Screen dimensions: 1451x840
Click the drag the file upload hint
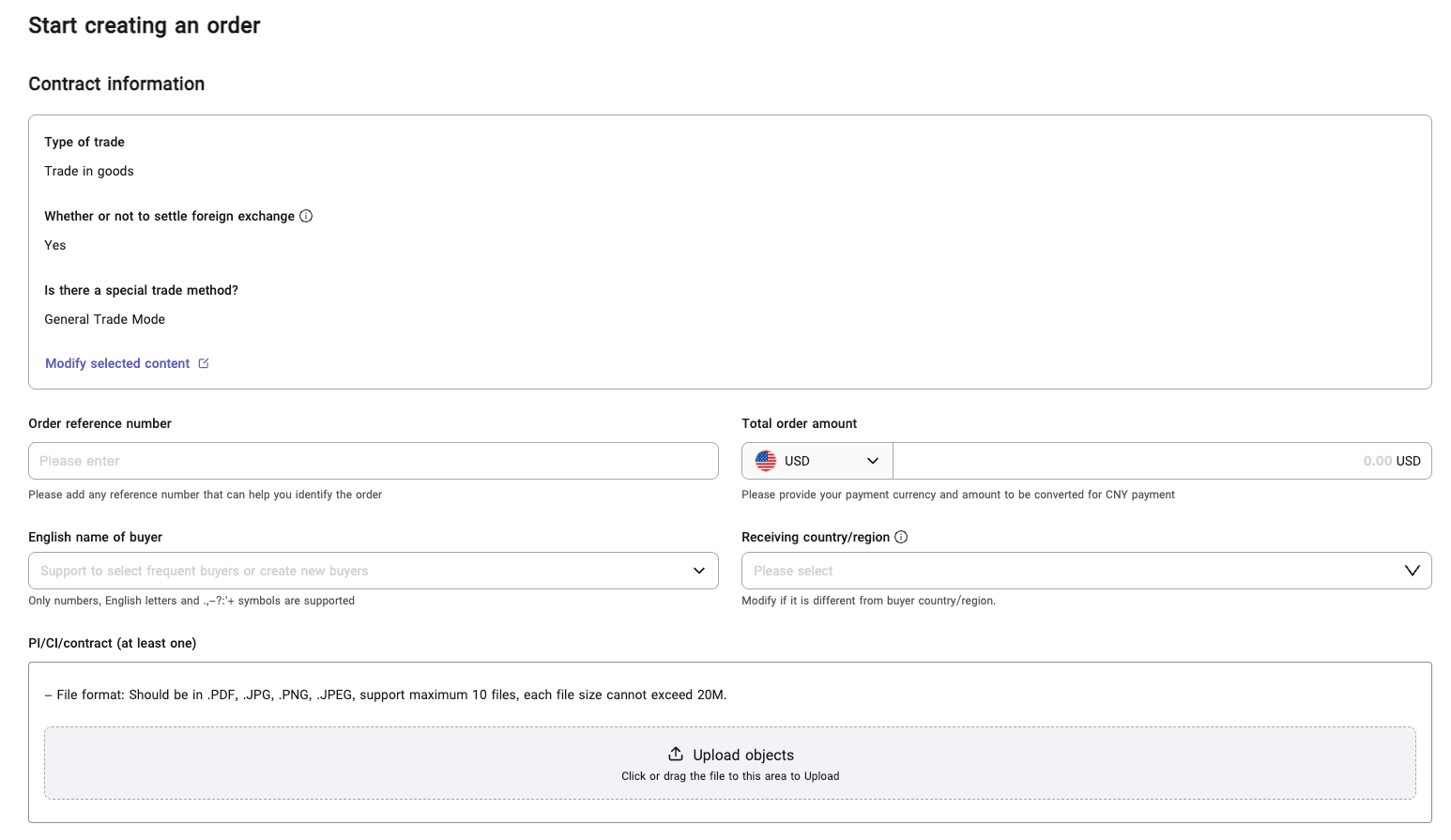click(x=730, y=776)
